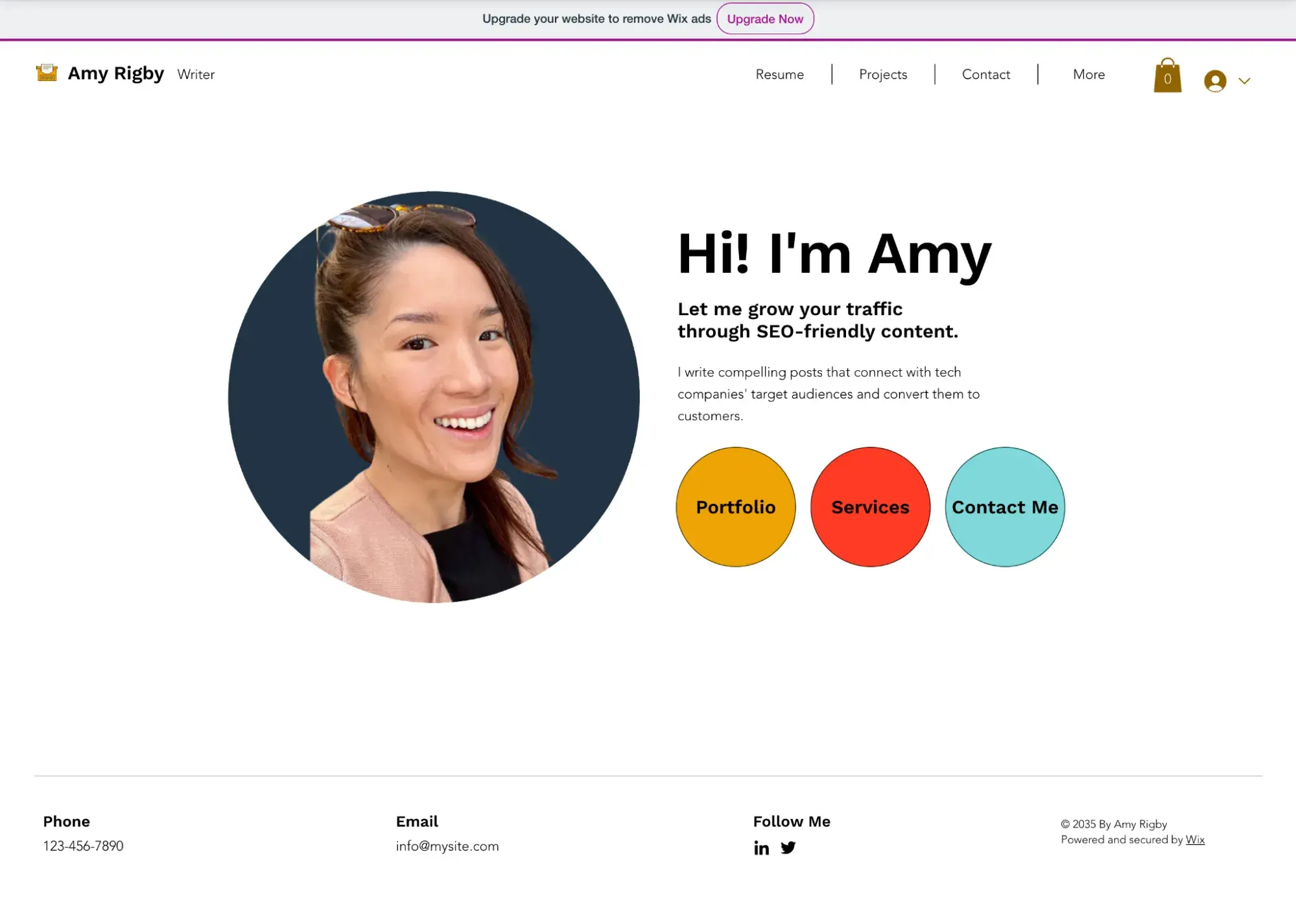Go to the Resume page
Screen dimensions: 1296x924
click(779, 75)
